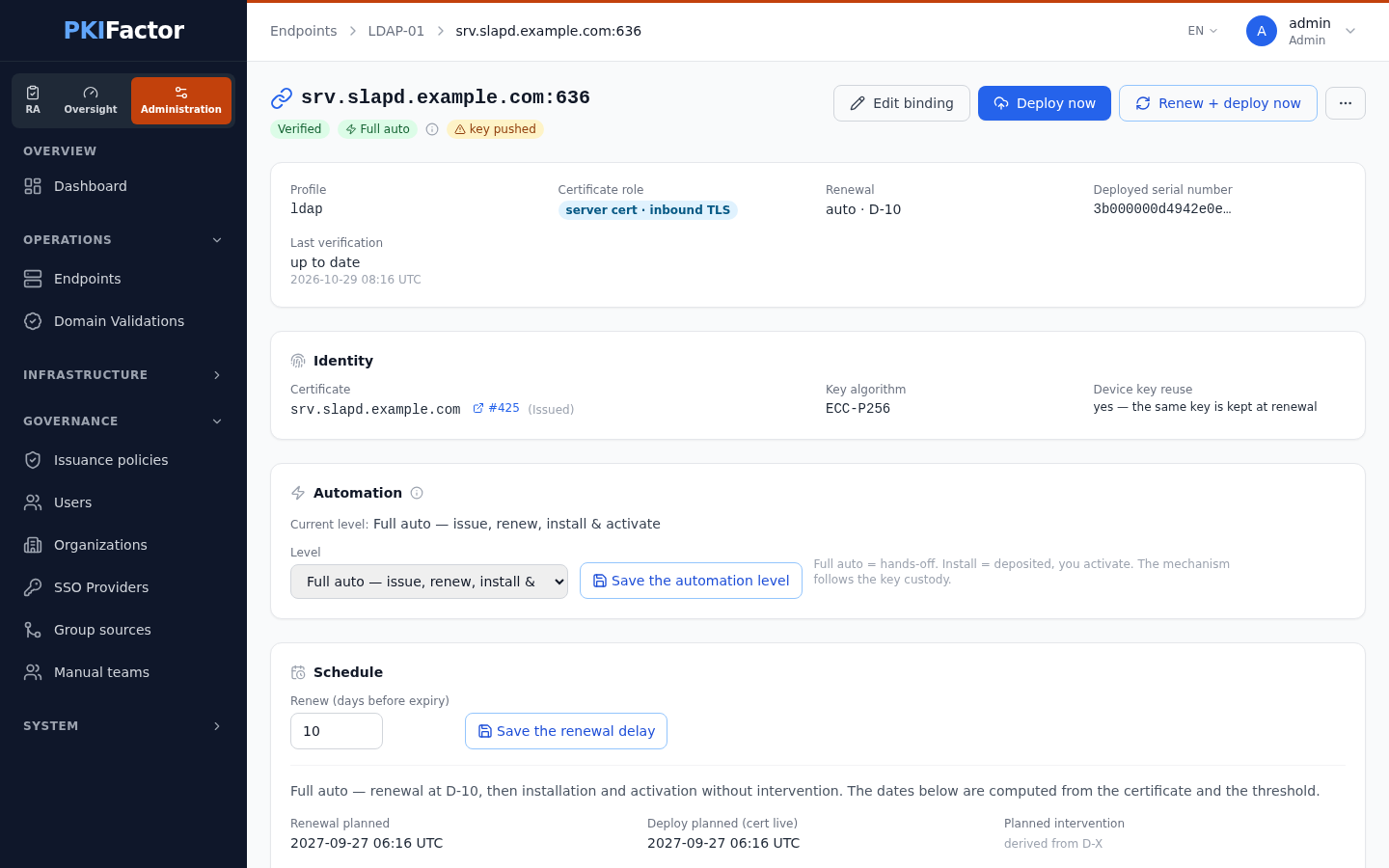This screenshot has width=1389, height=868.
Task: Click the Automation info icon
Action: (417, 493)
